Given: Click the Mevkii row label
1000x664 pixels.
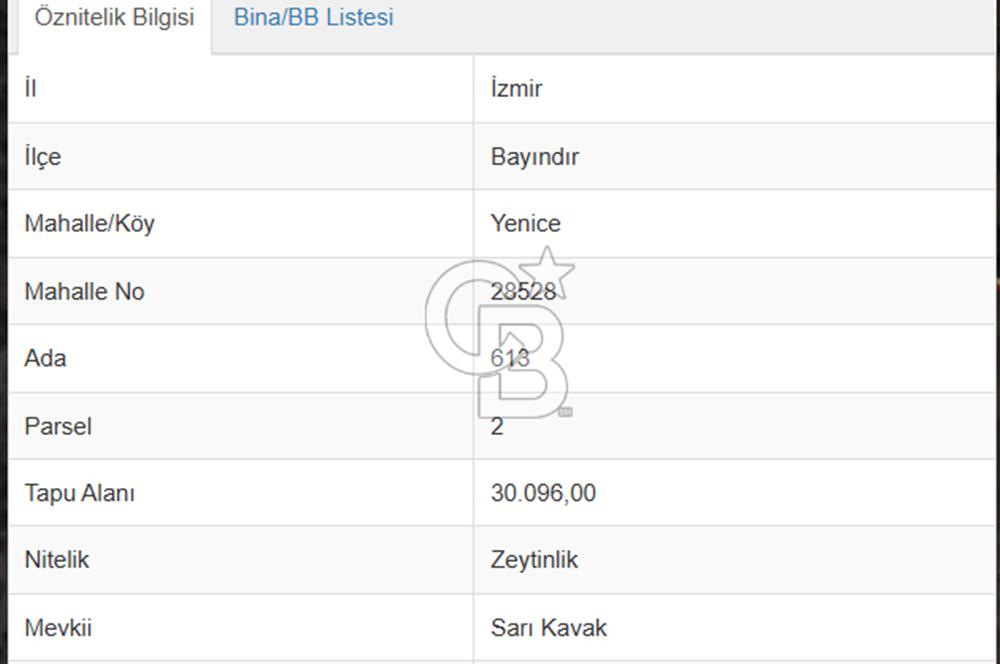Looking at the screenshot, I should pyautogui.click(x=55, y=628).
